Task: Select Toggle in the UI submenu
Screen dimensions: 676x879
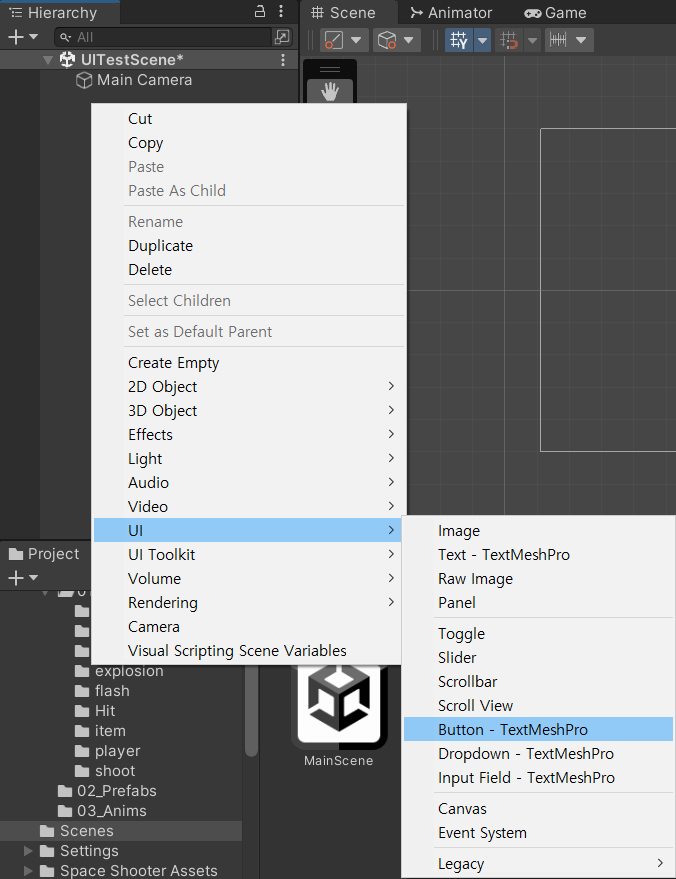Action: 538,634
